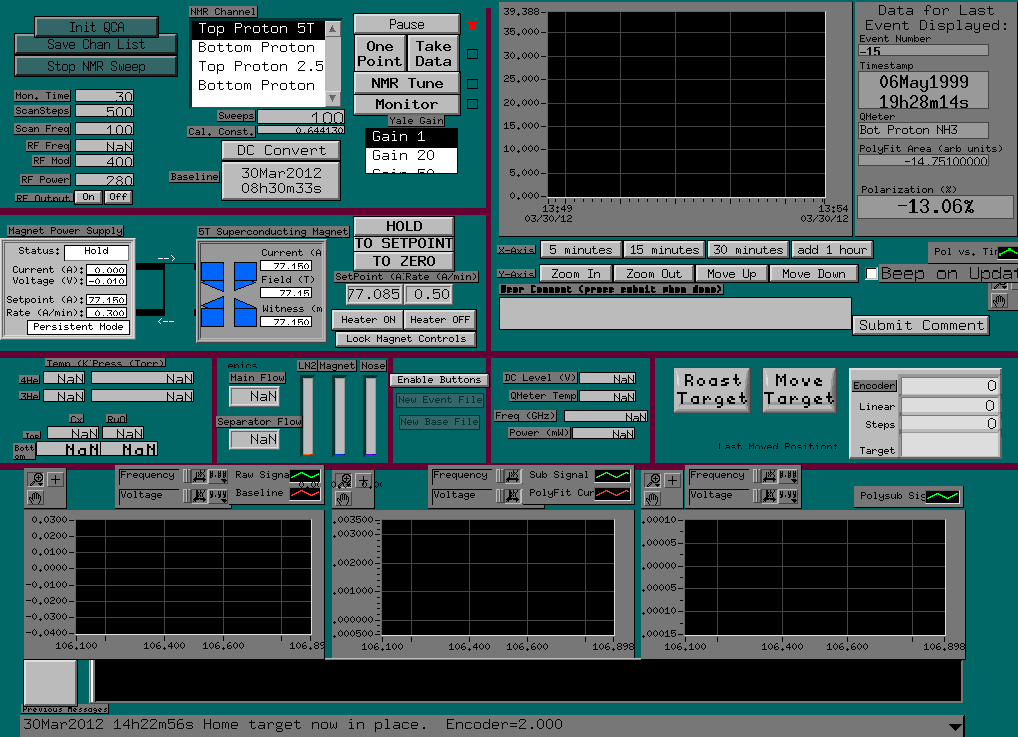This screenshot has height=737, width=1018.
Task: Select Gain 1 in Yale Gain list
Action: point(412,137)
